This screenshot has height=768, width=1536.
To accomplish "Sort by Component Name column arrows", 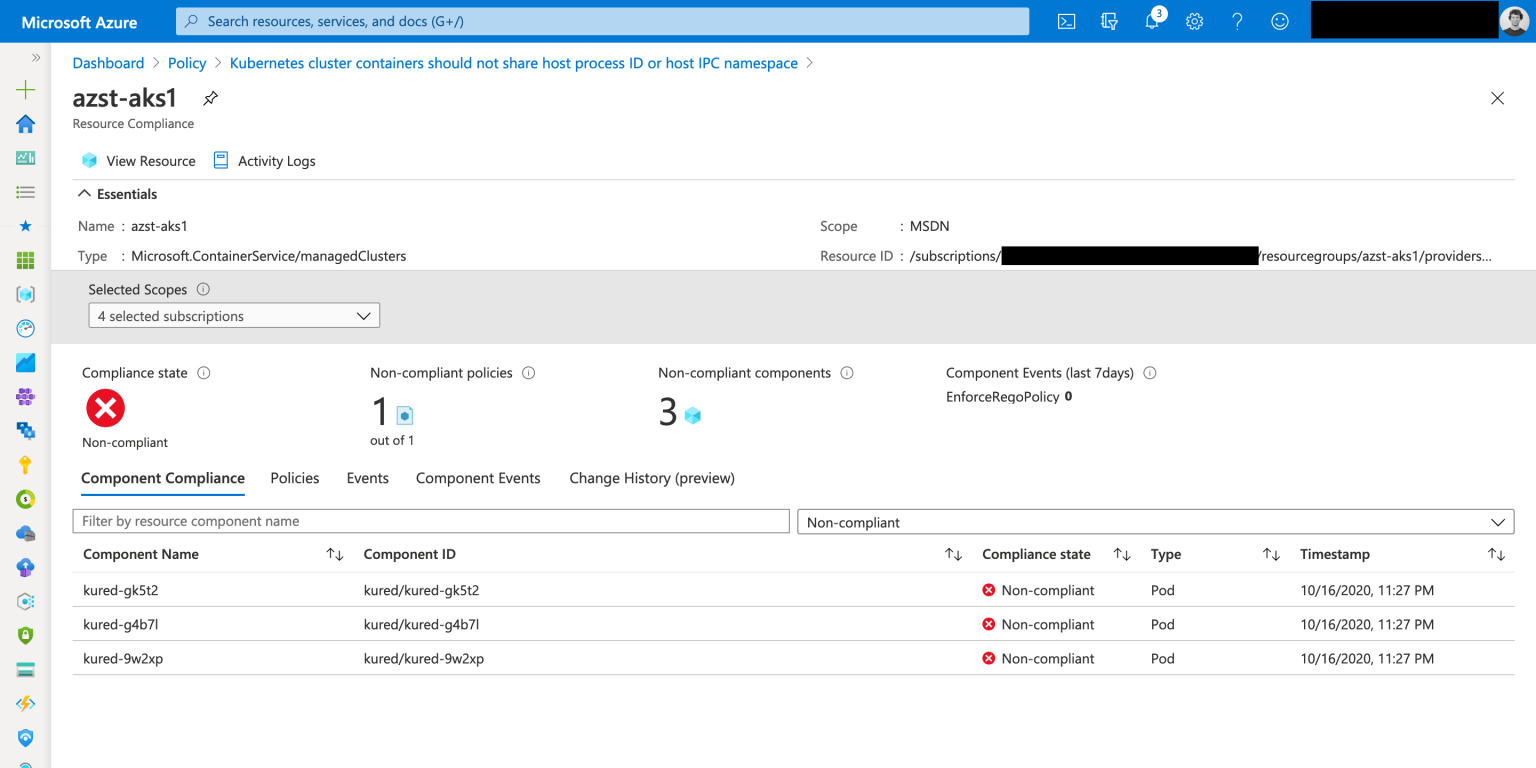I will (x=335, y=554).
